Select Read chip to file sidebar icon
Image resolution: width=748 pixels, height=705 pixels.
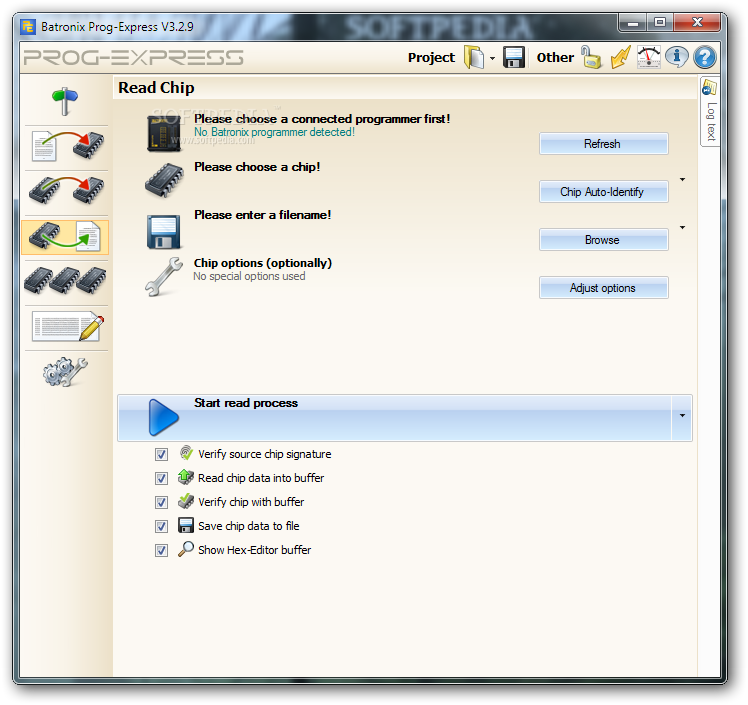click(x=65, y=237)
